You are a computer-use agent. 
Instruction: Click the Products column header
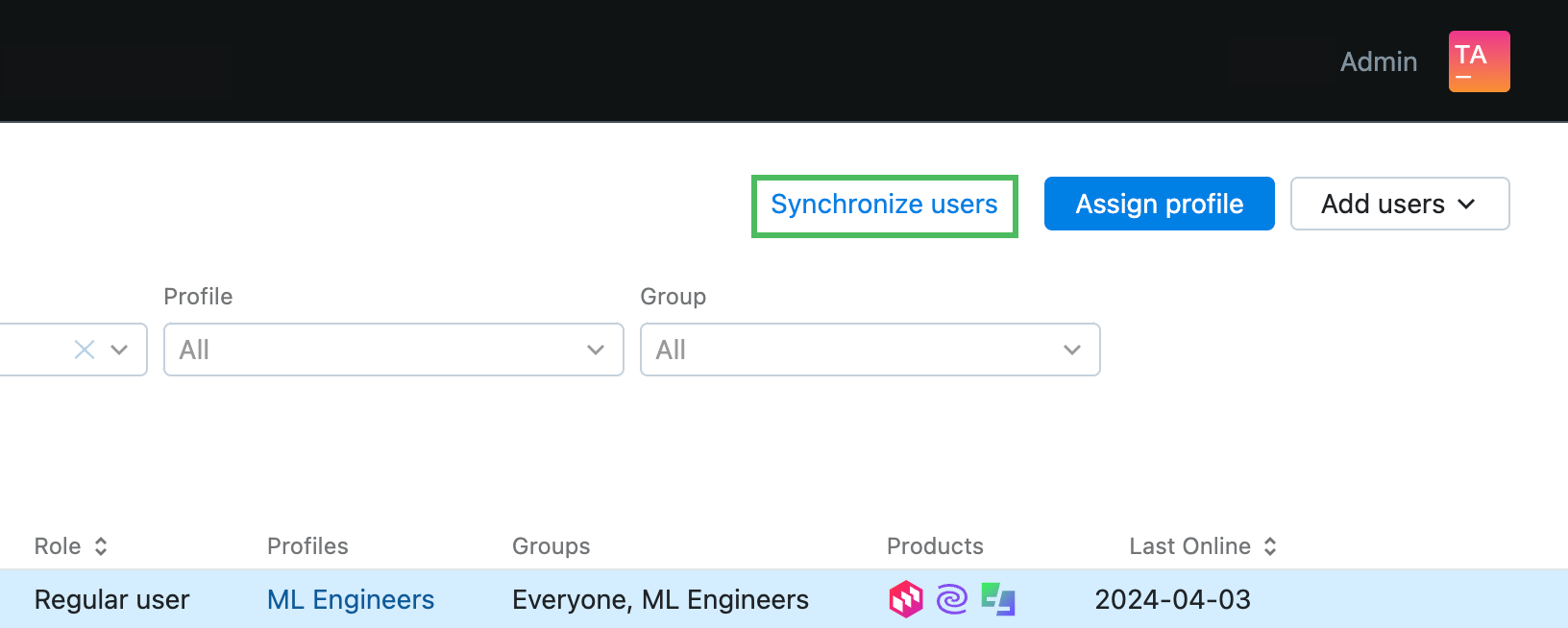pos(935,546)
